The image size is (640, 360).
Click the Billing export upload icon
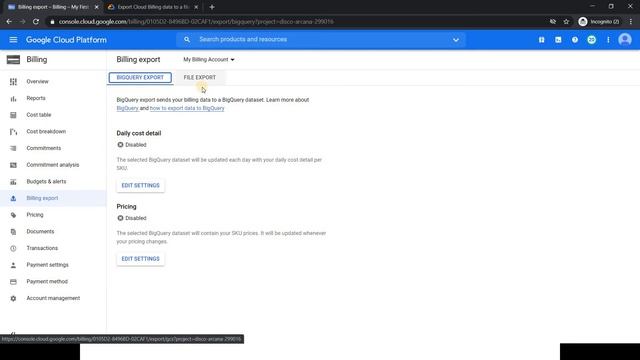[x=13, y=198]
